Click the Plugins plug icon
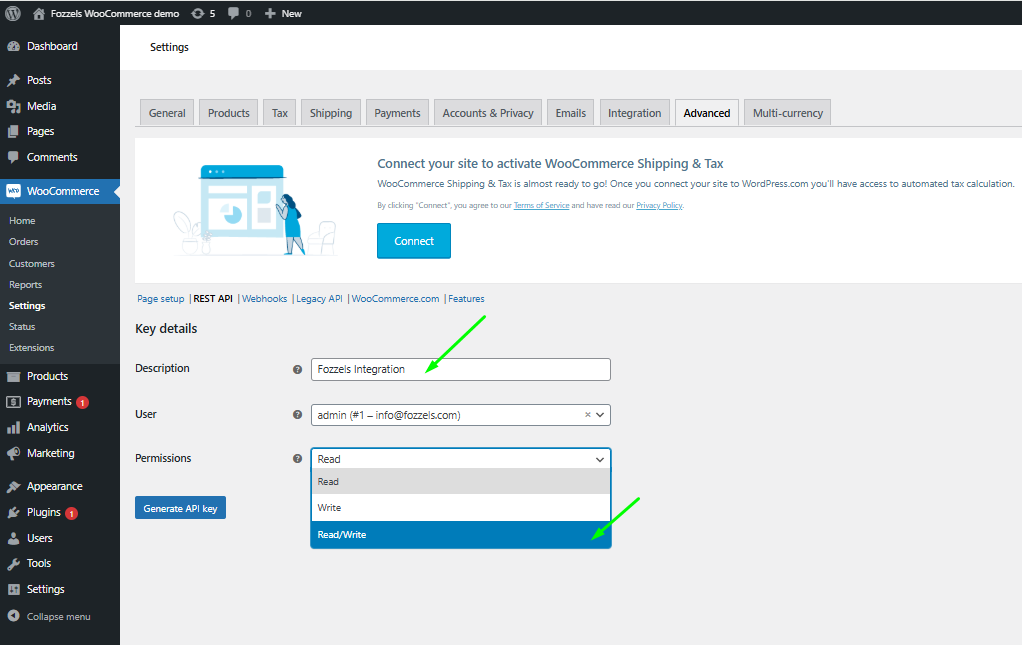1022x645 pixels. coord(13,513)
